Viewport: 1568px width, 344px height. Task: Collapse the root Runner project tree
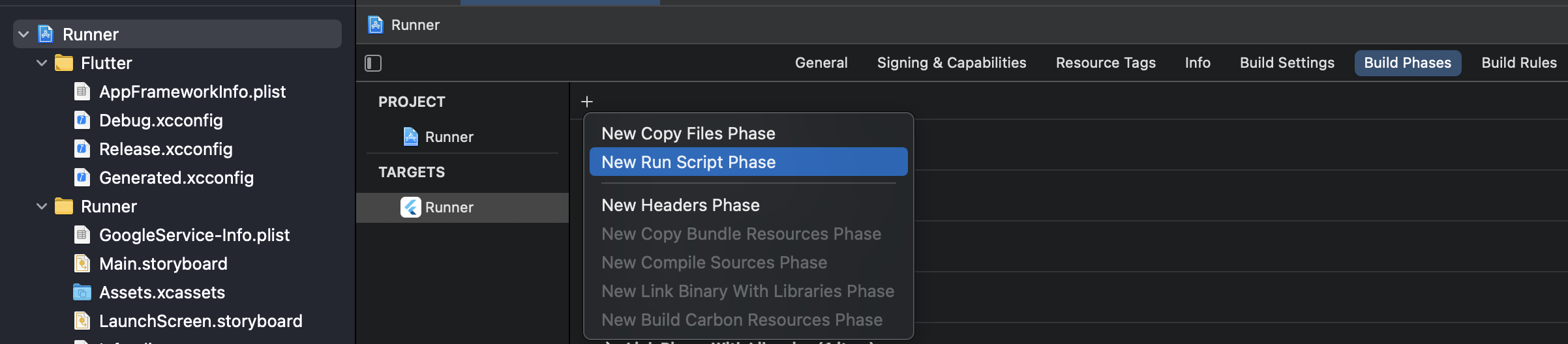pos(24,35)
